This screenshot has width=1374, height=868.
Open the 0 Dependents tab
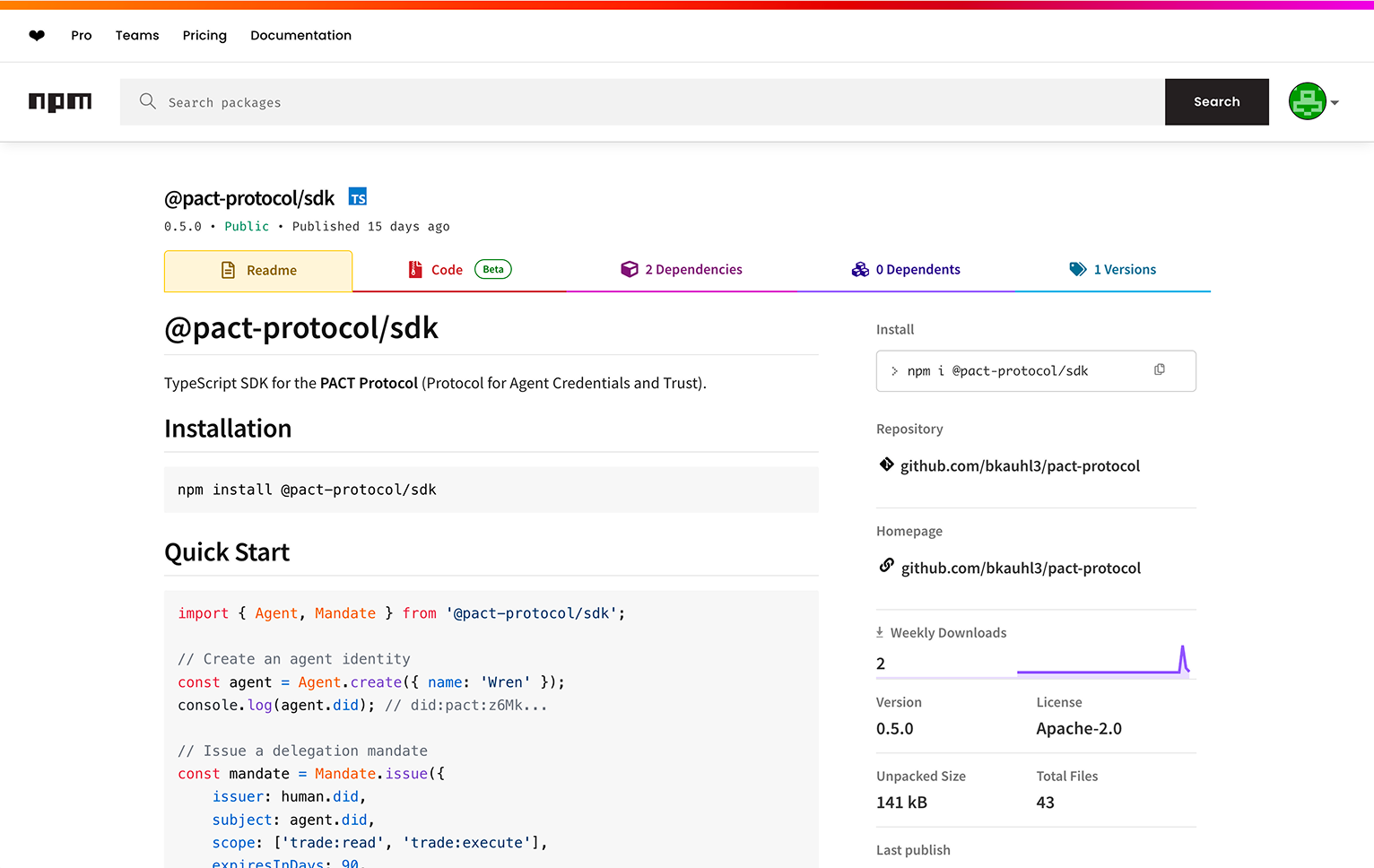click(906, 270)
